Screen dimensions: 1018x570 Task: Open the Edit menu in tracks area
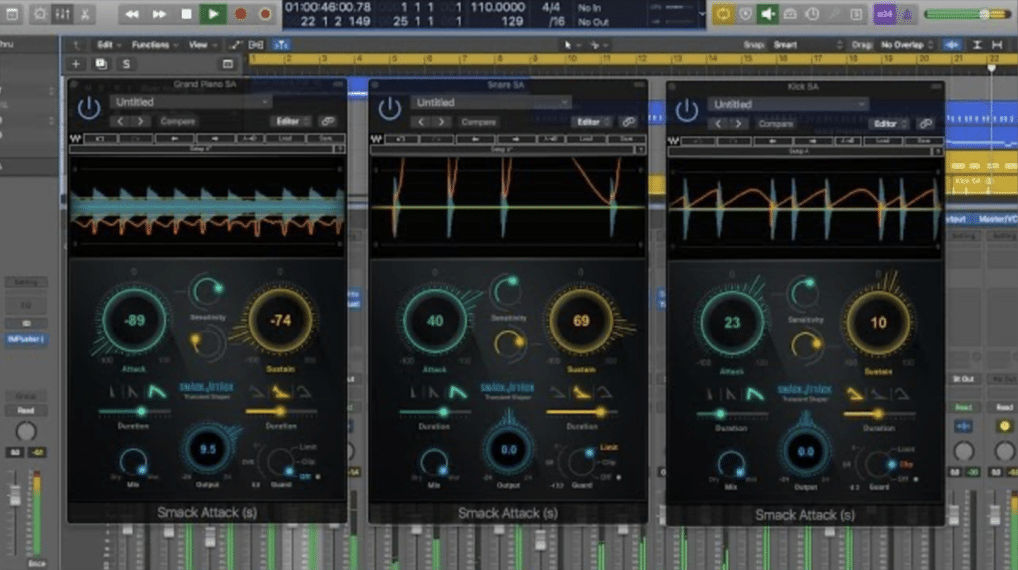click(108, 45)
